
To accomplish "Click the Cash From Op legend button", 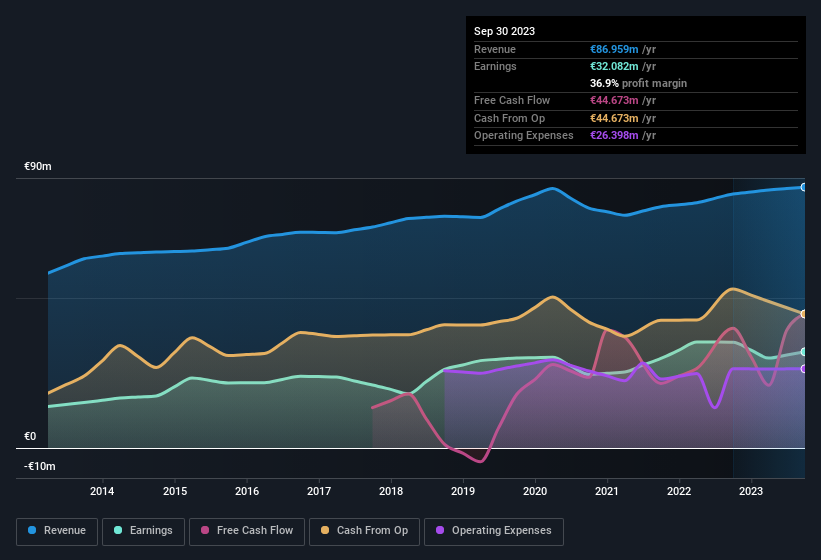I will point(365,531).
